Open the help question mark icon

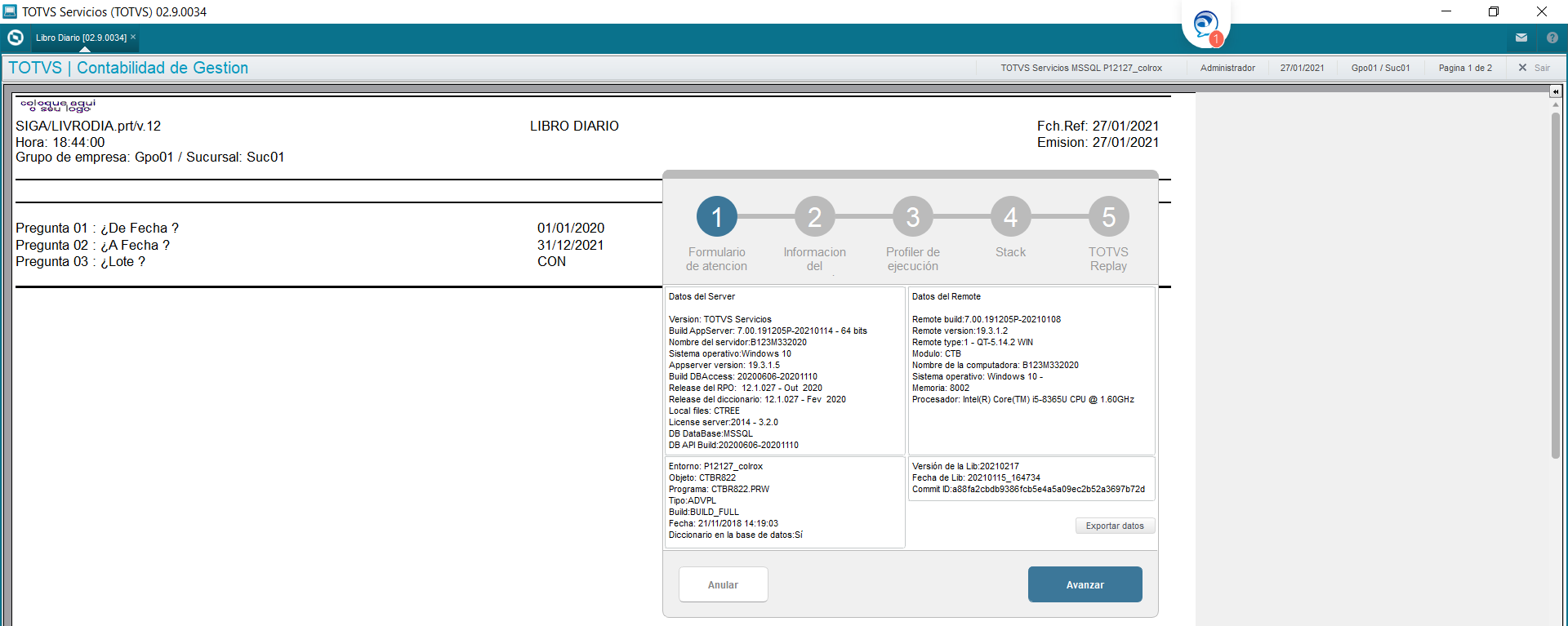(1552, 38)
